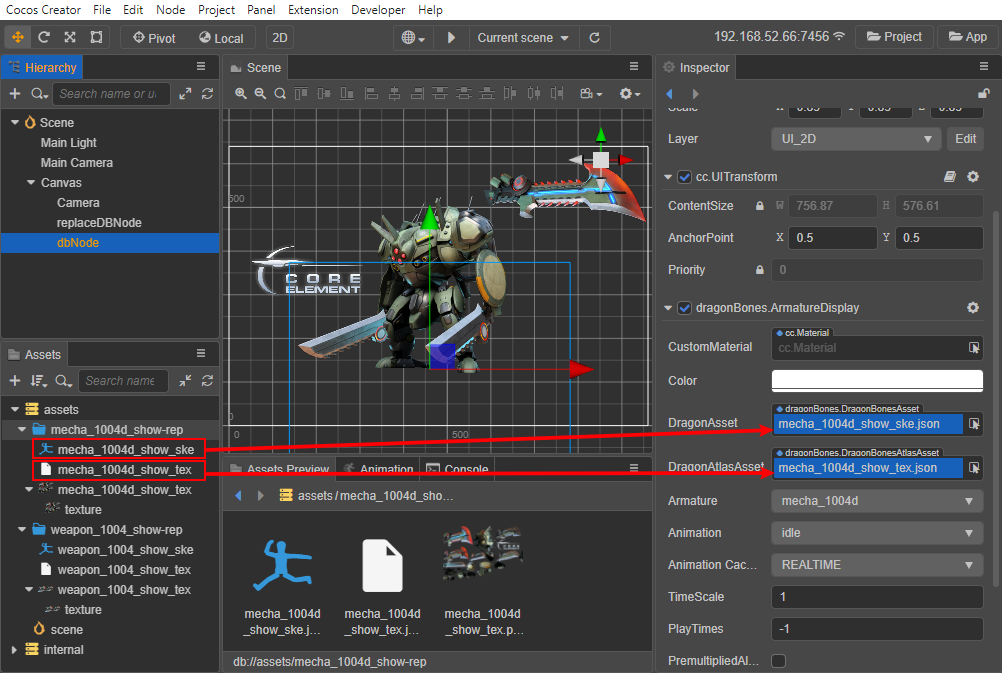Toggle 2D view mode in the toolbar
The height and width of the screenshot is (673, 1002).
point(279,37)
